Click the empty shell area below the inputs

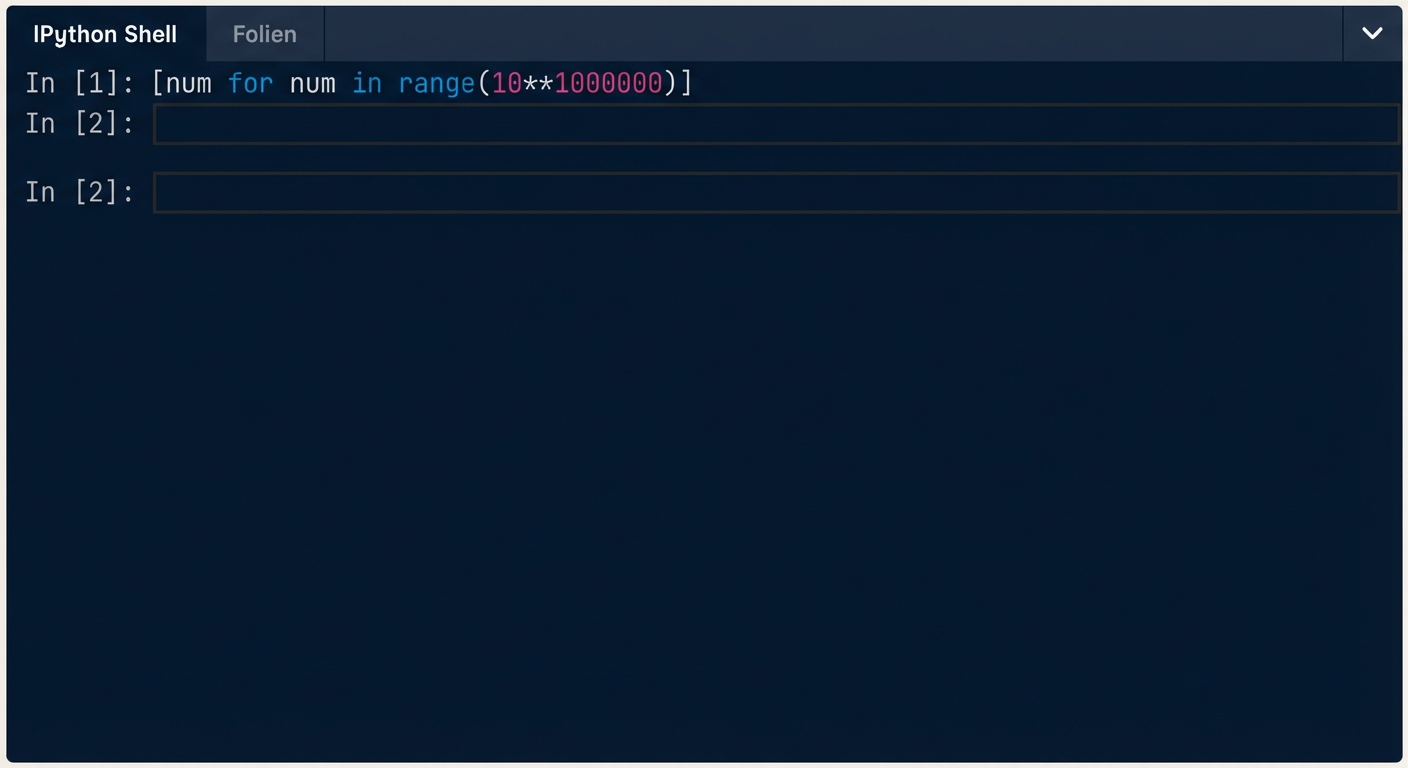coord(704,480)
